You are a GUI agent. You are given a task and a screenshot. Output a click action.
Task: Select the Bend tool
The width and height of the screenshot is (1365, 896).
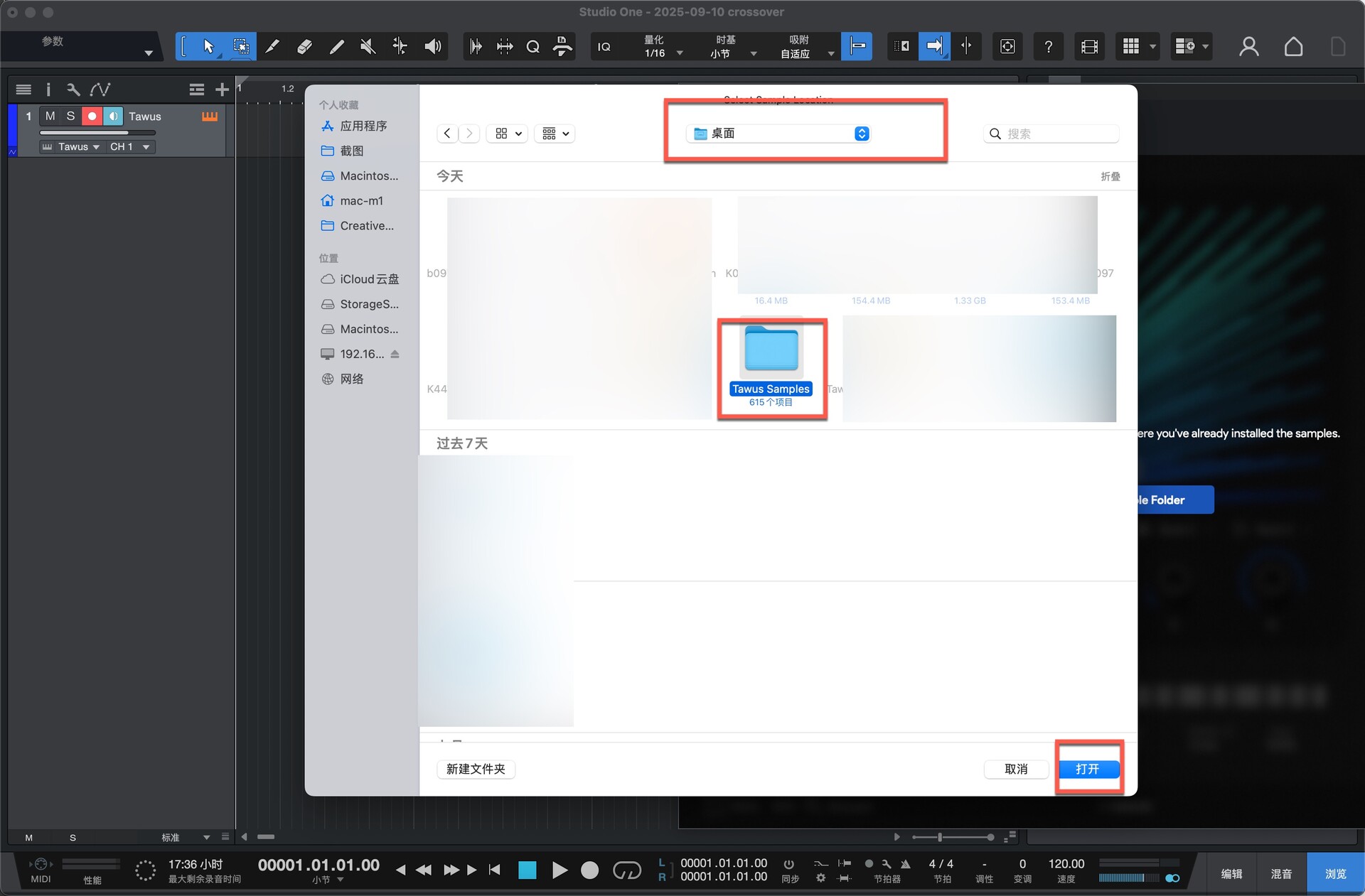point(400,47)
